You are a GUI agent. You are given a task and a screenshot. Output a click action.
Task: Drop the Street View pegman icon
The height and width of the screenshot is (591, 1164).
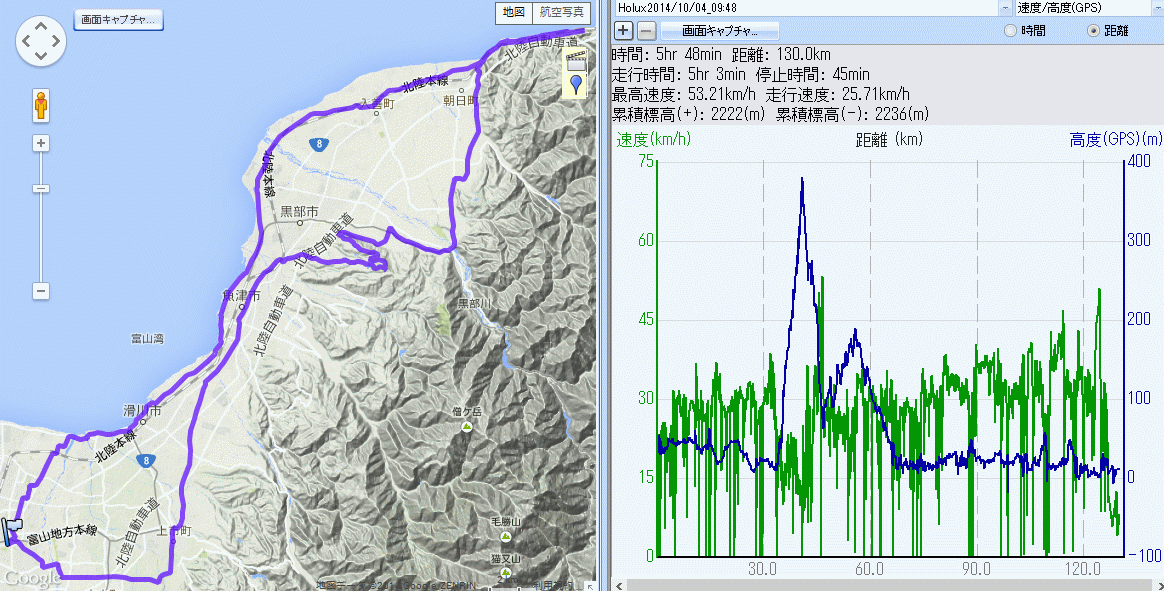click(x=41, y=104)
